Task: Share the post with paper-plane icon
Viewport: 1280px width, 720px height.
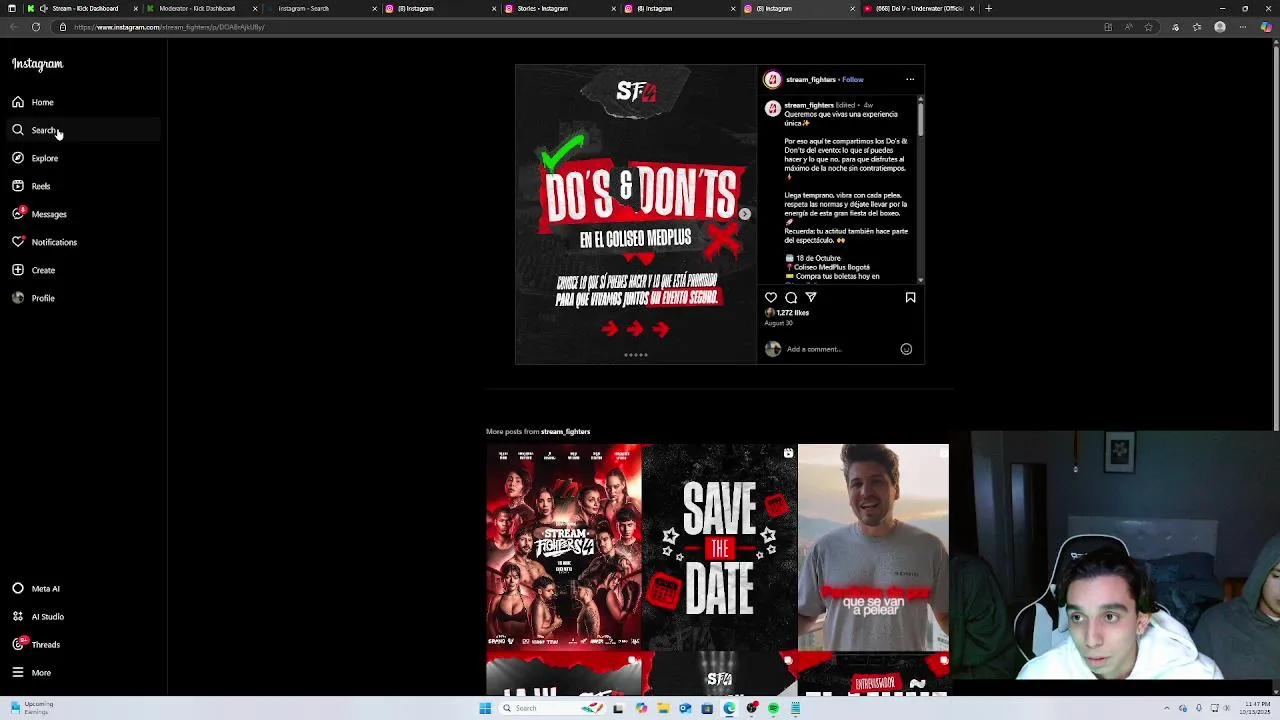Action: (x=811, y=297)
